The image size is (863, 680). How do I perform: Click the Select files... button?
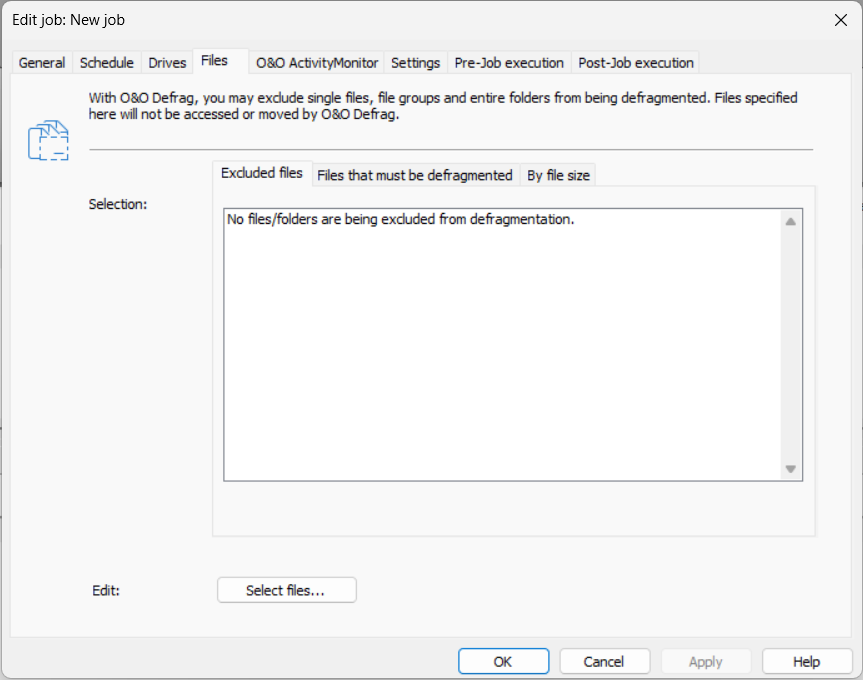[x=287, y=590]
